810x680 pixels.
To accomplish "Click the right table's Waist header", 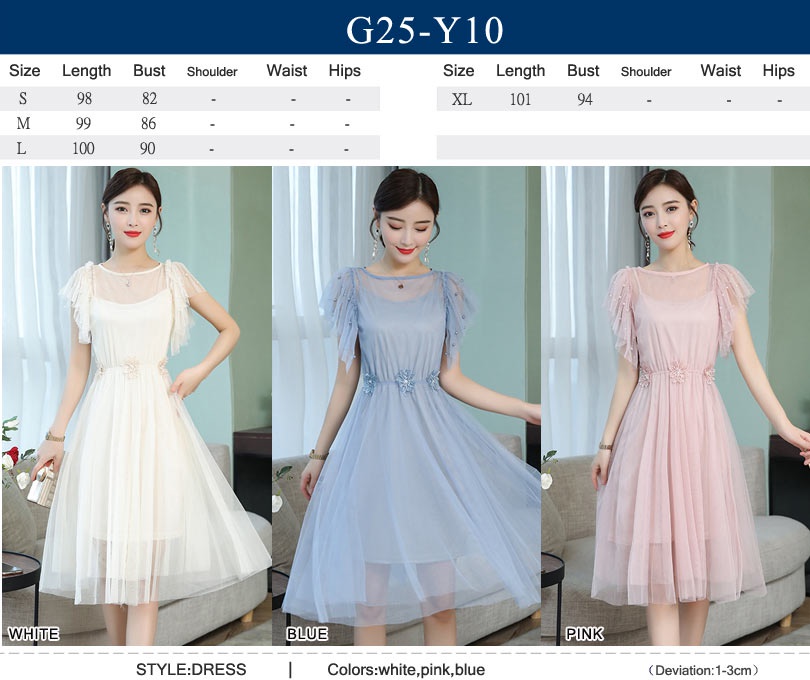I will [721, 70].
